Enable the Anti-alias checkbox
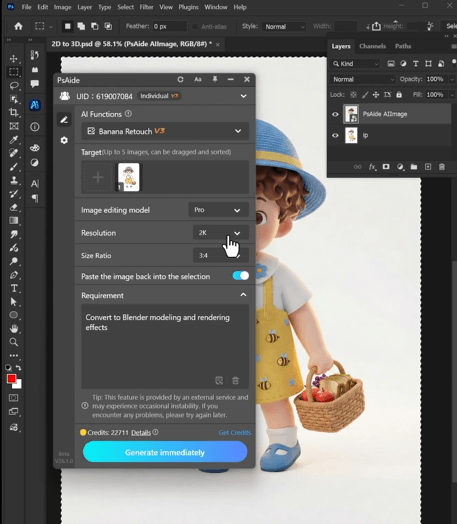The image size is (457, 524). point(195,26)
